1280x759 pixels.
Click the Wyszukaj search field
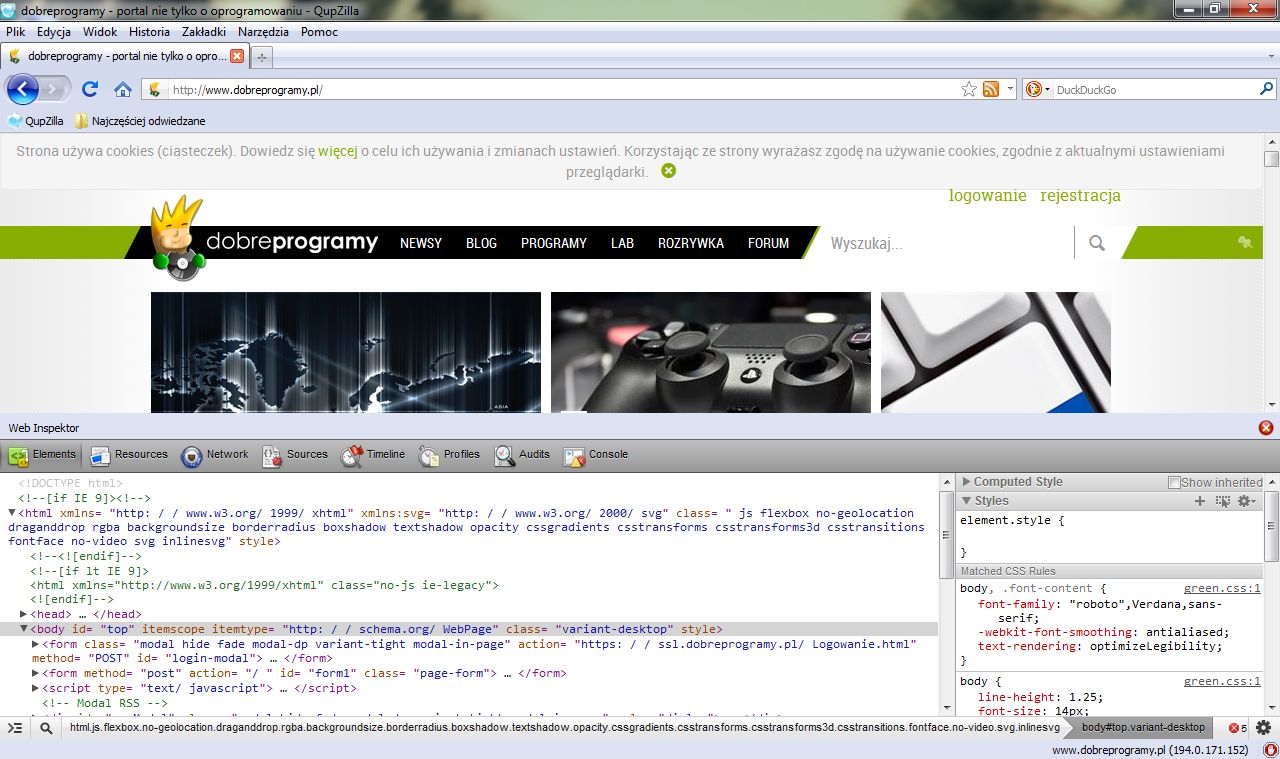(x=948, y=243)
